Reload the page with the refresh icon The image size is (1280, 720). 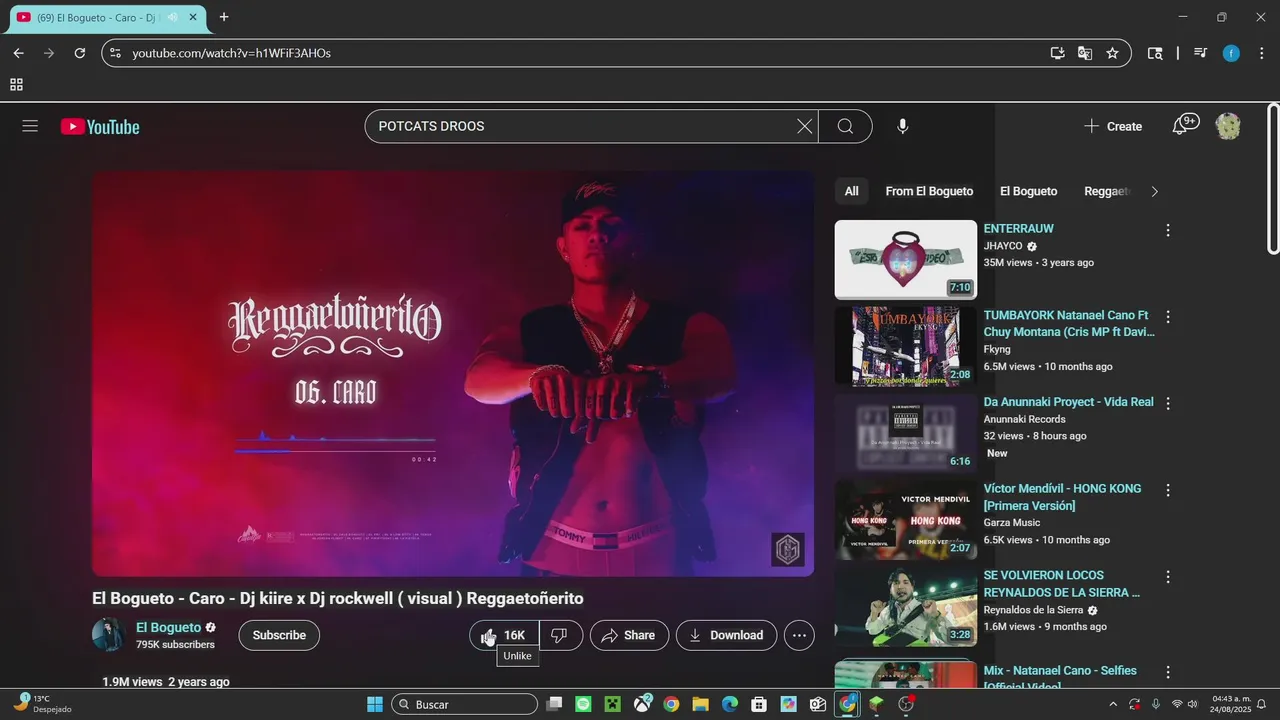tap(80, 53)
